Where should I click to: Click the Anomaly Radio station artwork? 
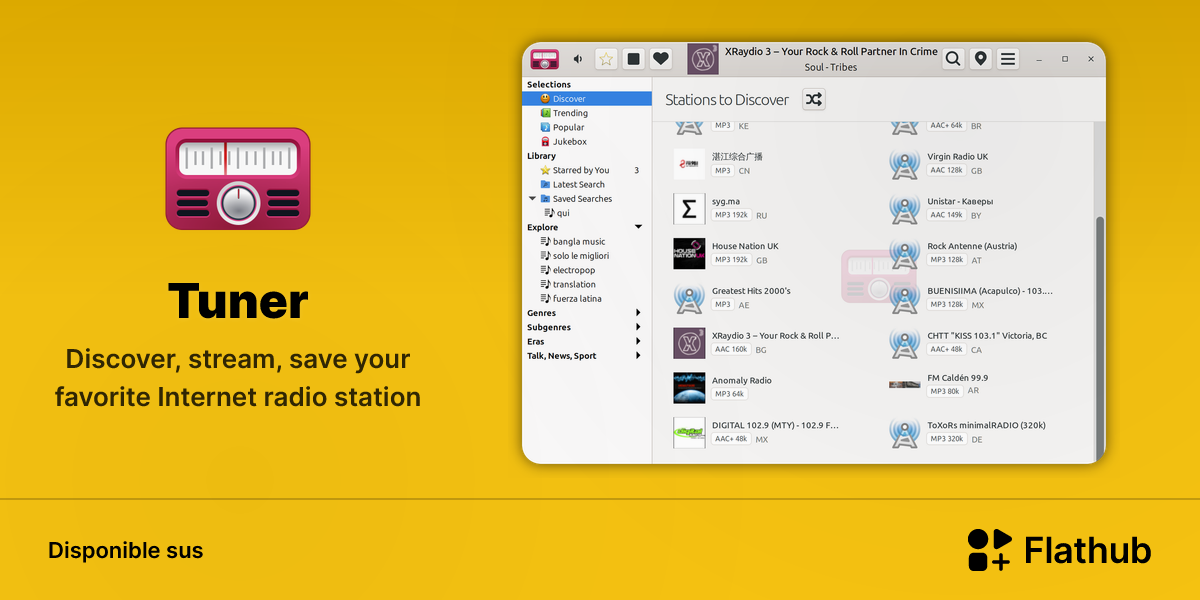point(689,387)
